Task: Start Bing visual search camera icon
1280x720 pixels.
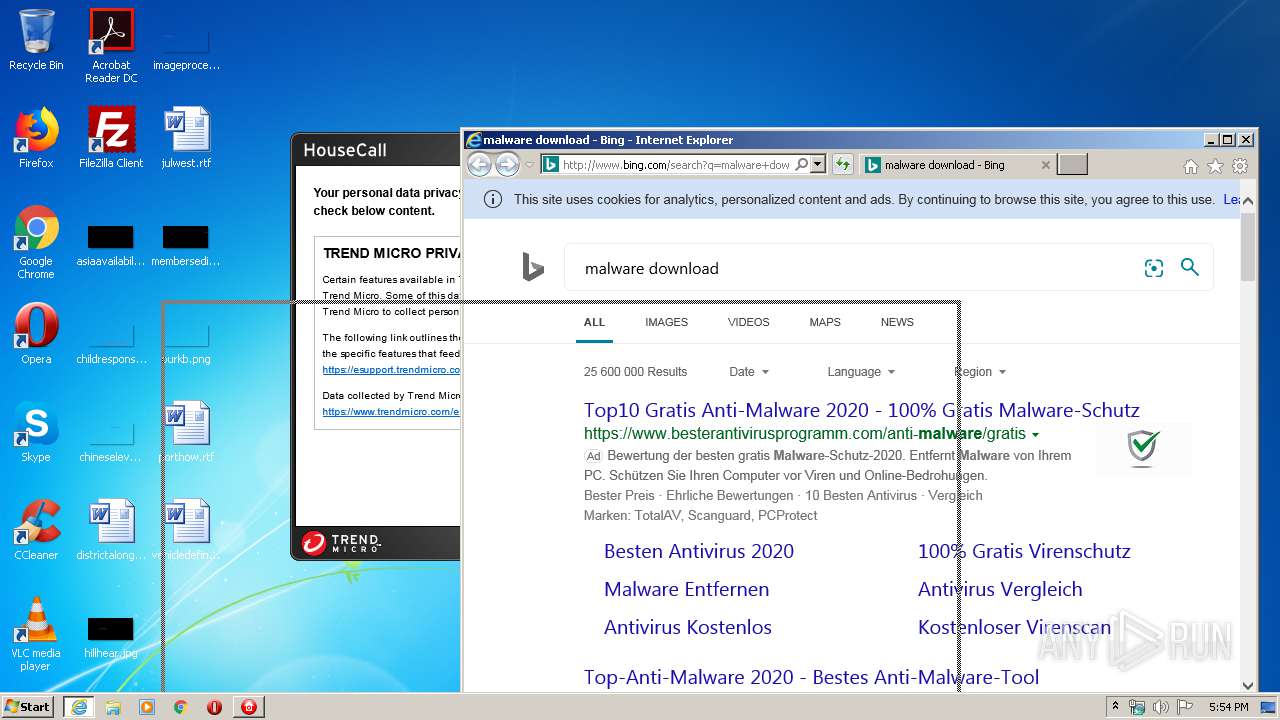Action: pos(1154,268)
